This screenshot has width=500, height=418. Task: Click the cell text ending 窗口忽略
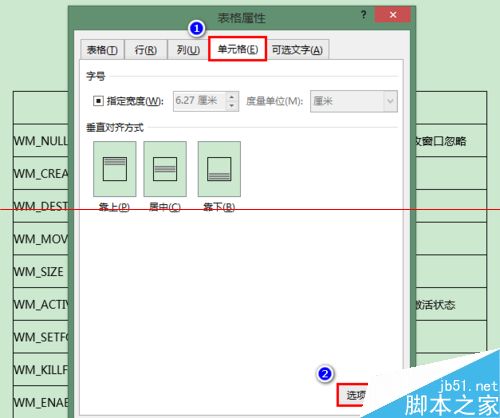[x=441, y=141]
